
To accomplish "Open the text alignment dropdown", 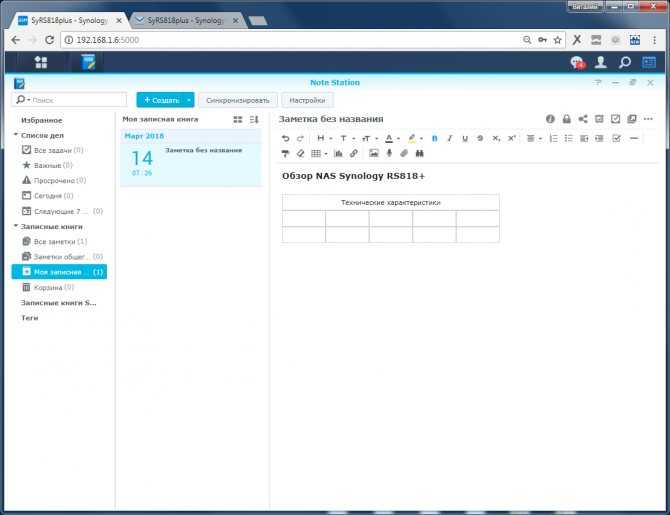I will point(534,138).
